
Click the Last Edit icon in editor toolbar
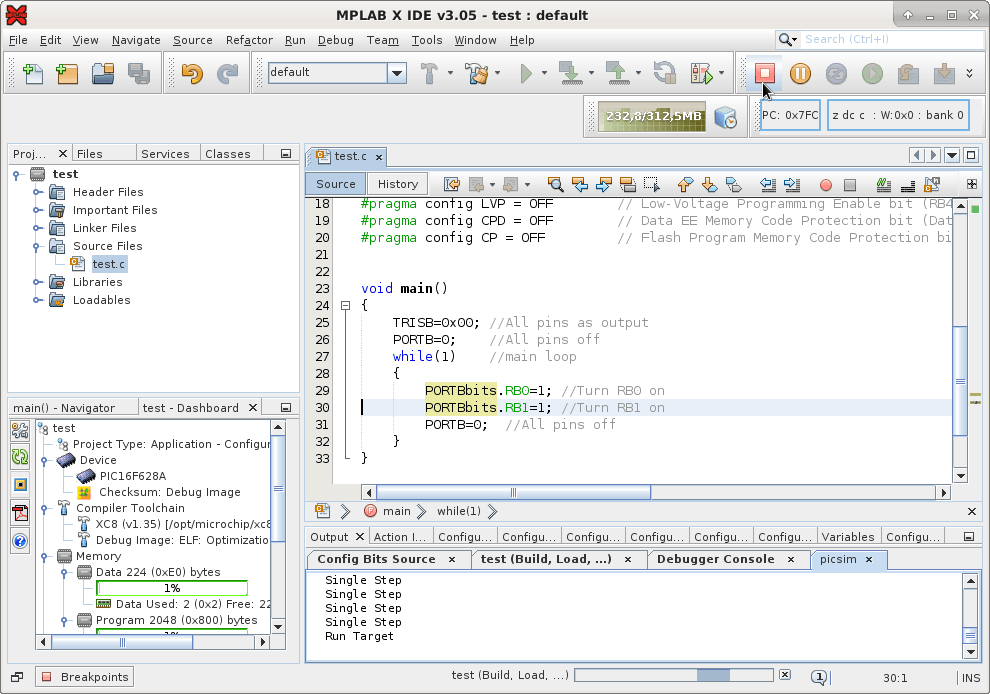pos(452,184)
